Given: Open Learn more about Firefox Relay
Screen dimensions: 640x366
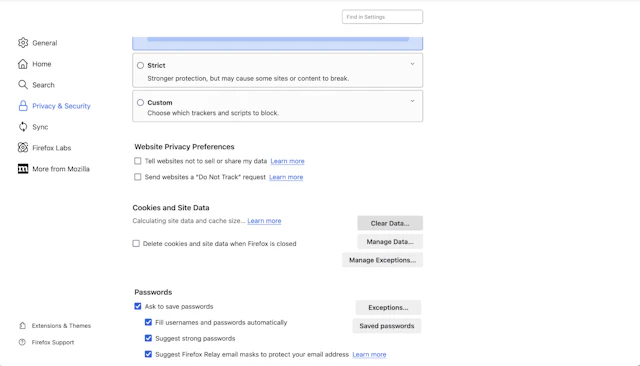Looking at the screenshot, I should click(369, 355).
